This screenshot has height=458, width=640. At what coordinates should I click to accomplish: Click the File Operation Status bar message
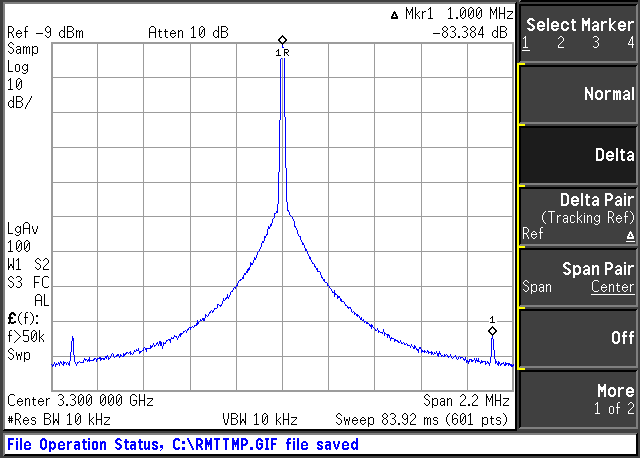[x=182, y=444]
